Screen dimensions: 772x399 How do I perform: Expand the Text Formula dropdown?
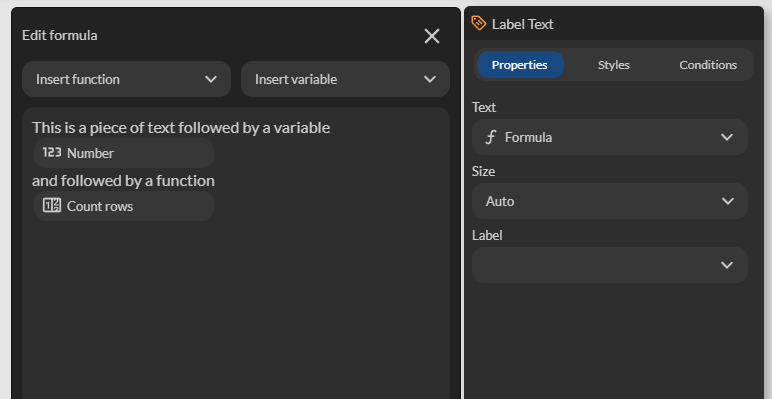click(x=610, y=137)
